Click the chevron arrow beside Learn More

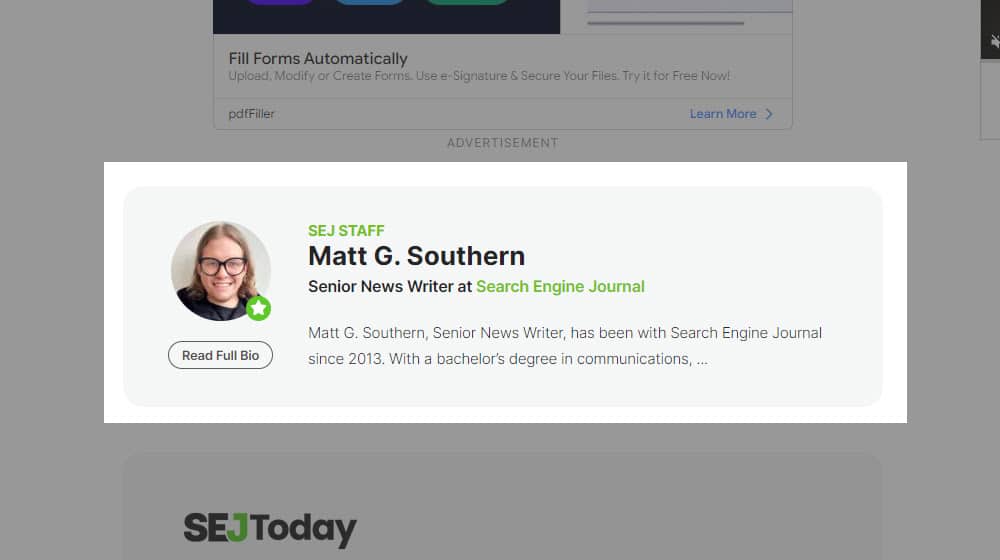768,114
